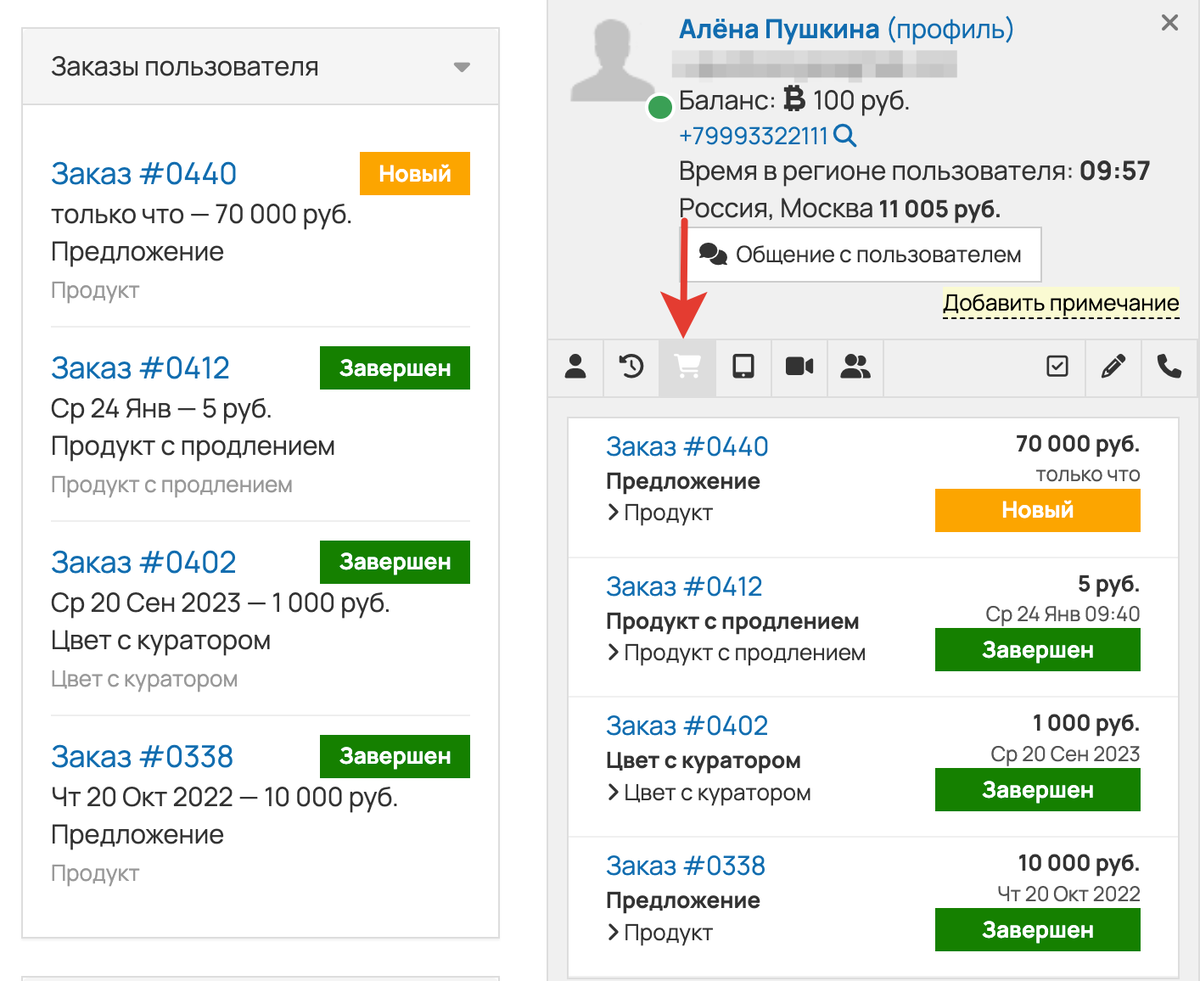Open the tablet device icon tab
The width and height of the screenshot is (1200, 981).
click(x=743, y=367)
